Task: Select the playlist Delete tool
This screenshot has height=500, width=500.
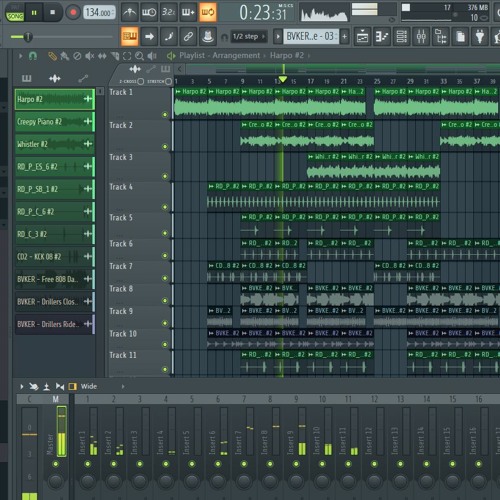Action: point(77,56)
